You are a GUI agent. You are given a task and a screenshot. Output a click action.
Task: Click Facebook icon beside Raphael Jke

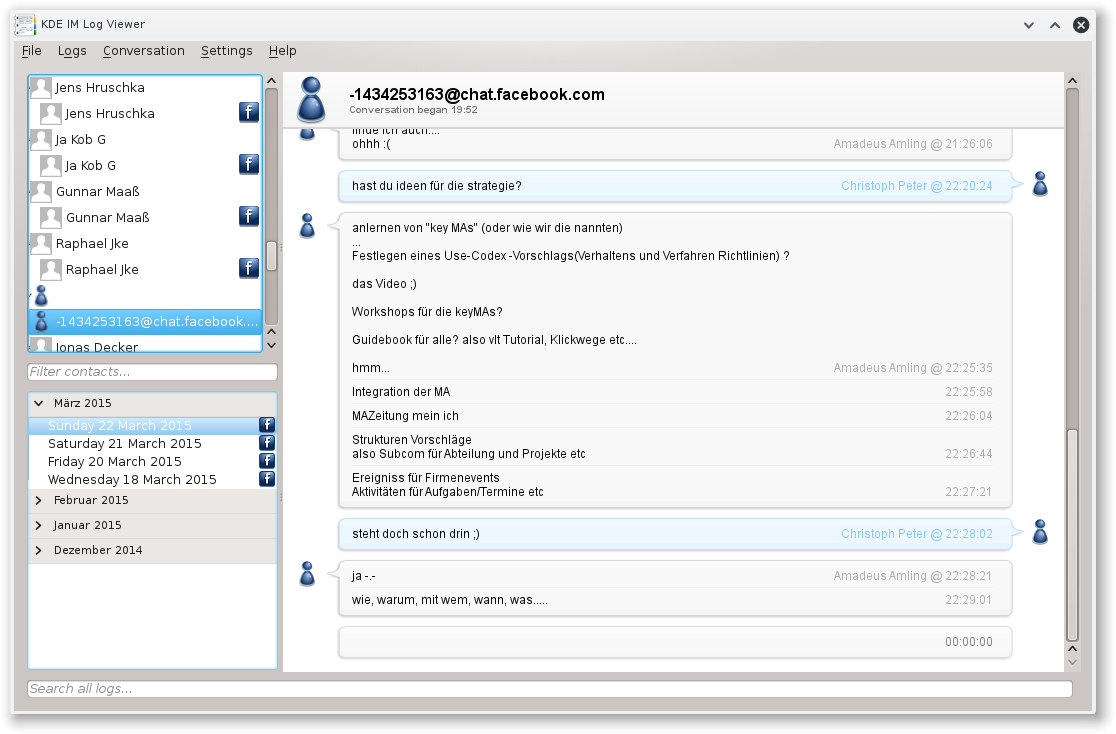(248, 268)
